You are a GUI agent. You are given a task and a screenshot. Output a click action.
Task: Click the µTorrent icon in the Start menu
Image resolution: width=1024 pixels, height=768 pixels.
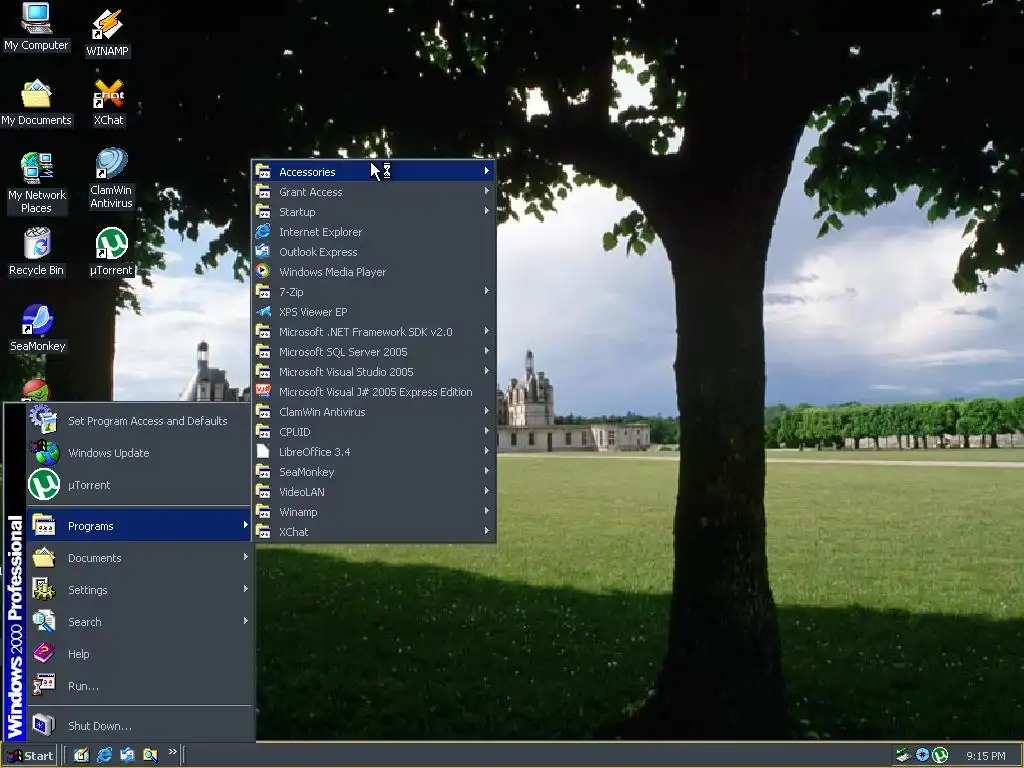(x=44, y=485)
